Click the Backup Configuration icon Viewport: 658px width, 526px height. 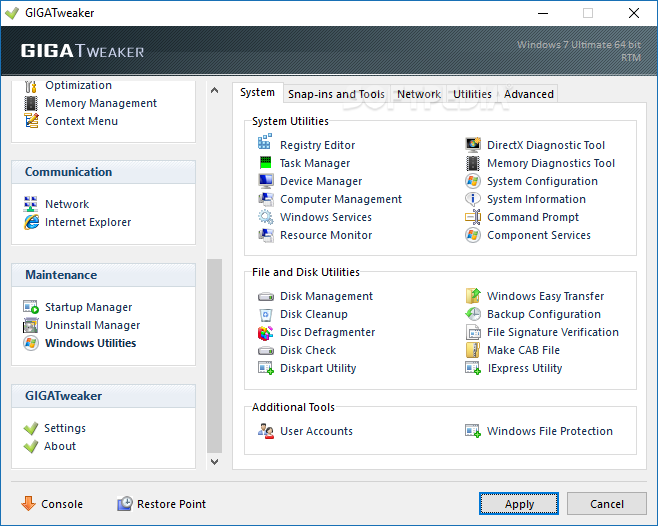click(x=473, y=314)
